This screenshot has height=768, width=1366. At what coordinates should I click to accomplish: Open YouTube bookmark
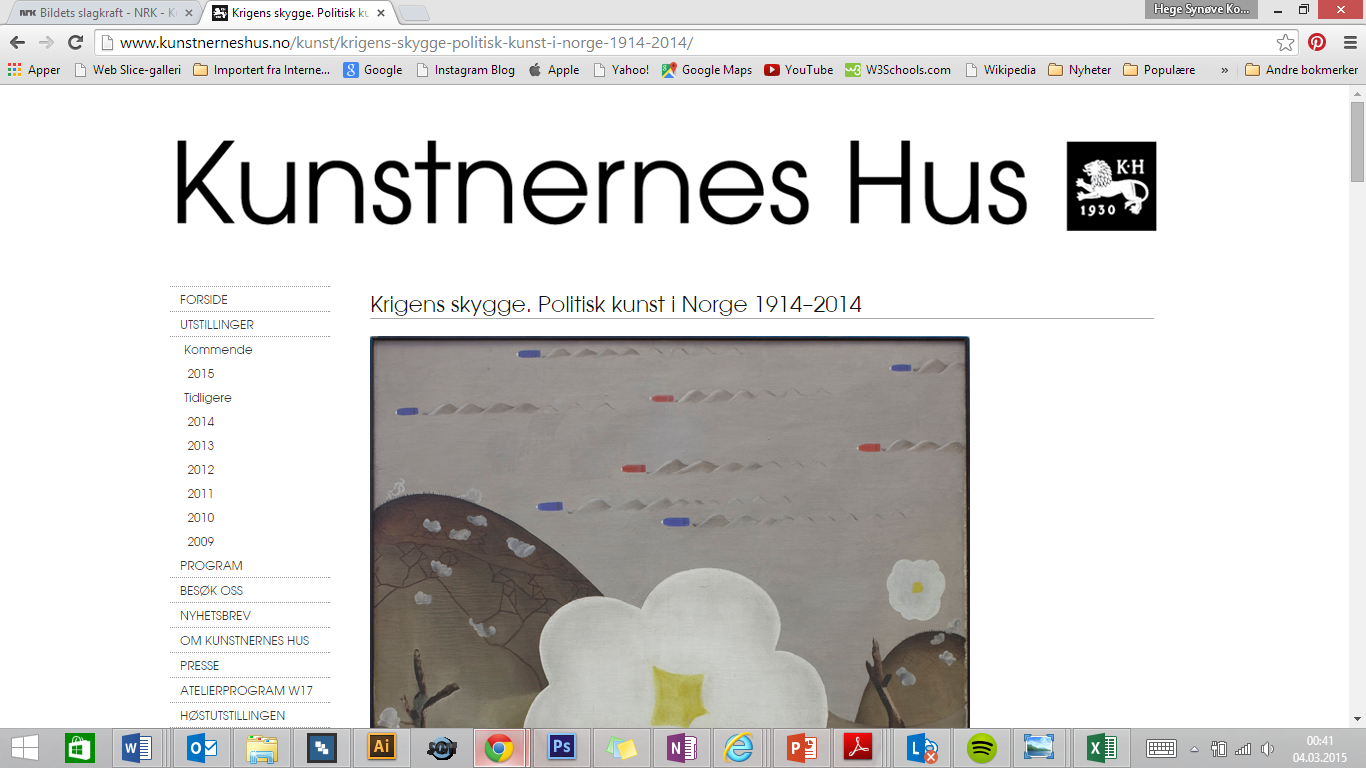pos(799,70)
